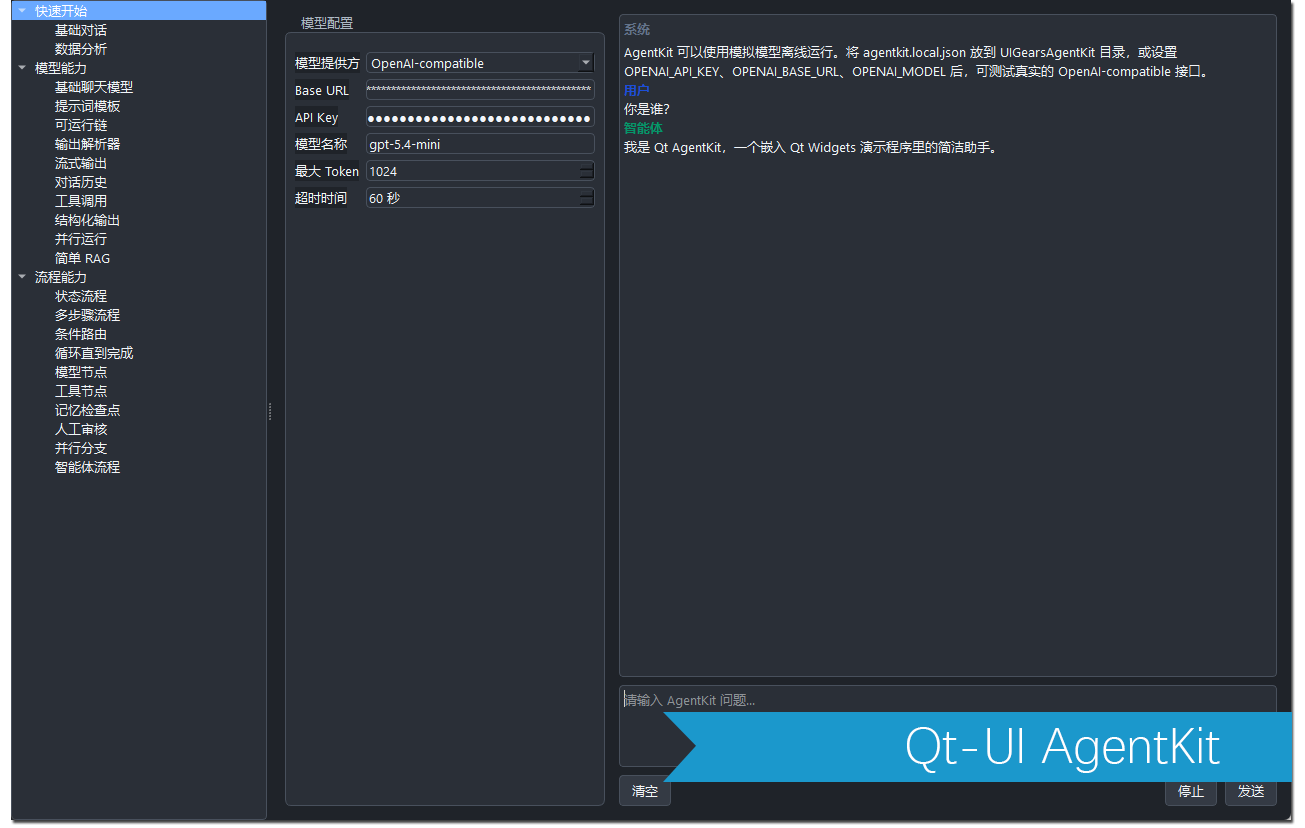Click the sidebar splitter handle
The height and width of the screenshot is (828, 1305).
tap(270, 412)
